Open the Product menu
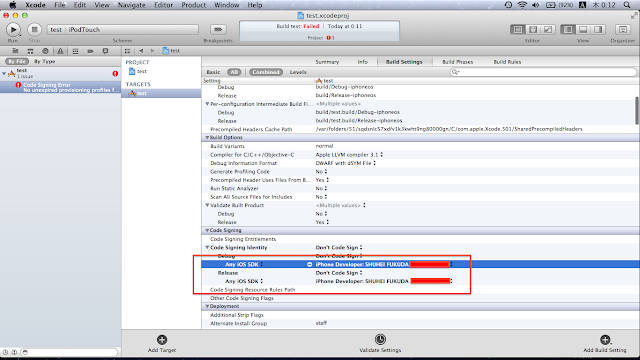The image size is (640, 360). 193,5
